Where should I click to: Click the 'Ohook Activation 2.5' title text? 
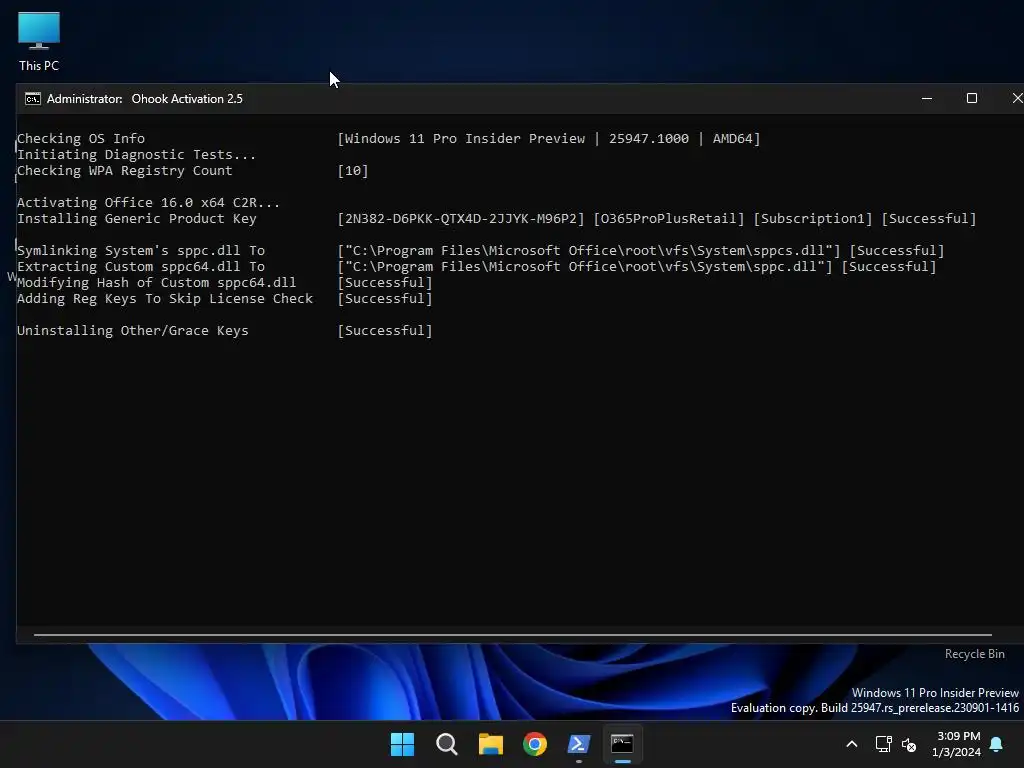pos(187,99)
